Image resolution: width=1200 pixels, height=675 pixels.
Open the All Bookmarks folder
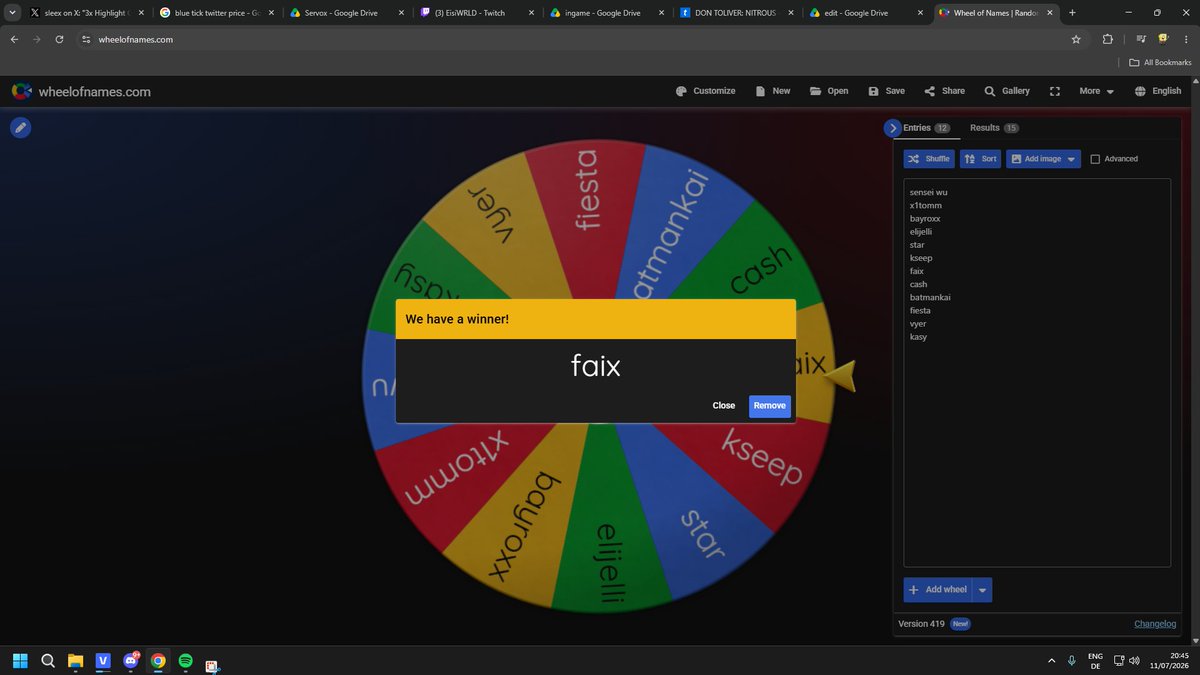pyautogui.click(x=1160, y=62)
